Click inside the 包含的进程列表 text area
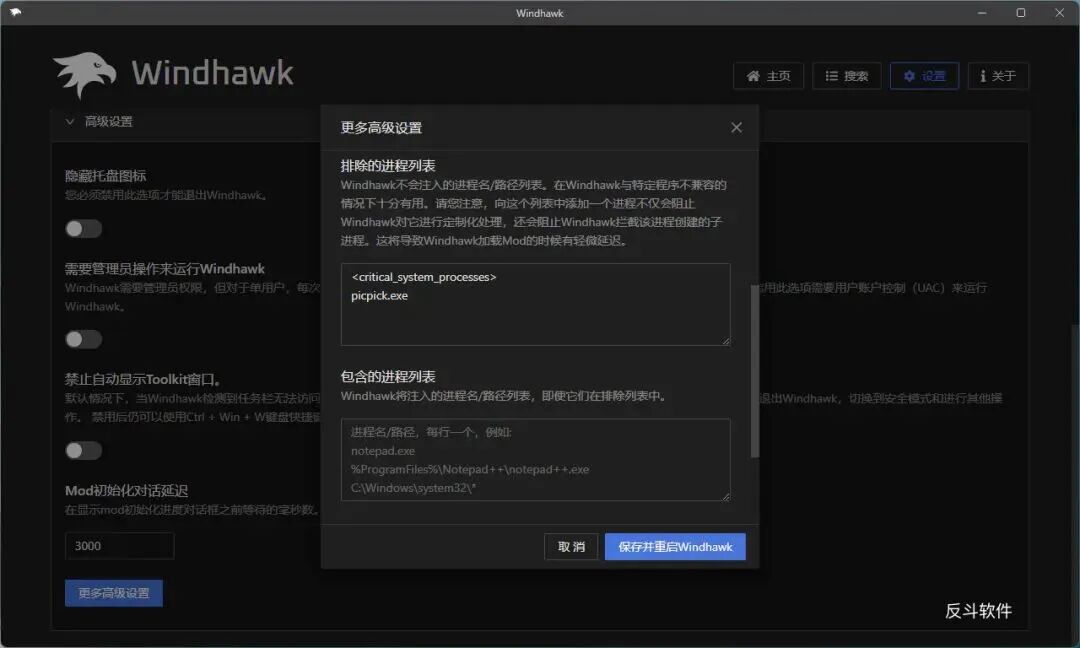 coord(535,460)
